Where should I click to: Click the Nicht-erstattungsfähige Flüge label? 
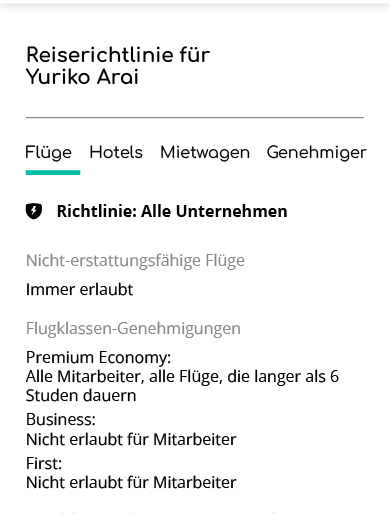point(135,260)
